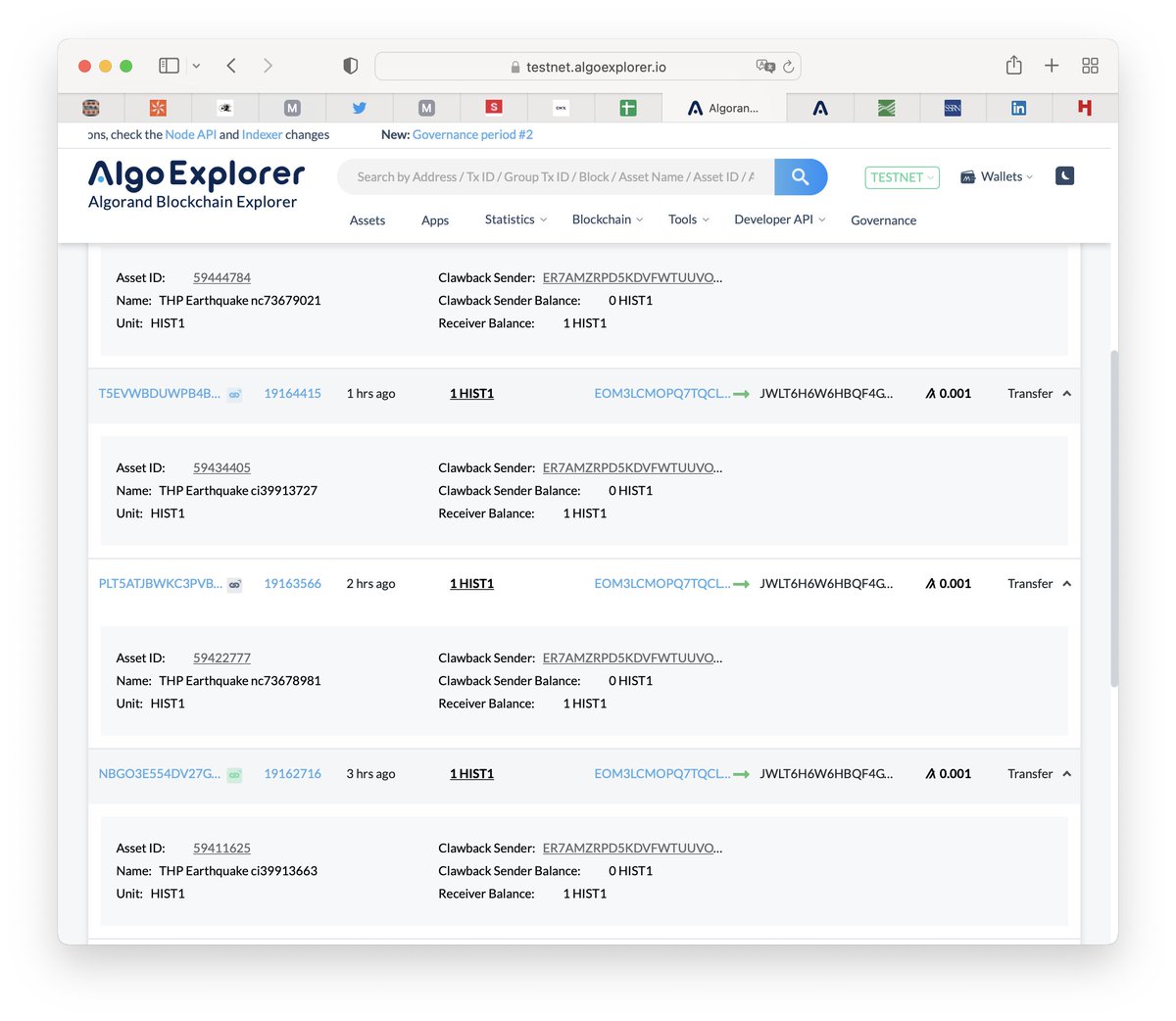
Task: Switch to the green plus favicon tab
Action: click(628, 108)
